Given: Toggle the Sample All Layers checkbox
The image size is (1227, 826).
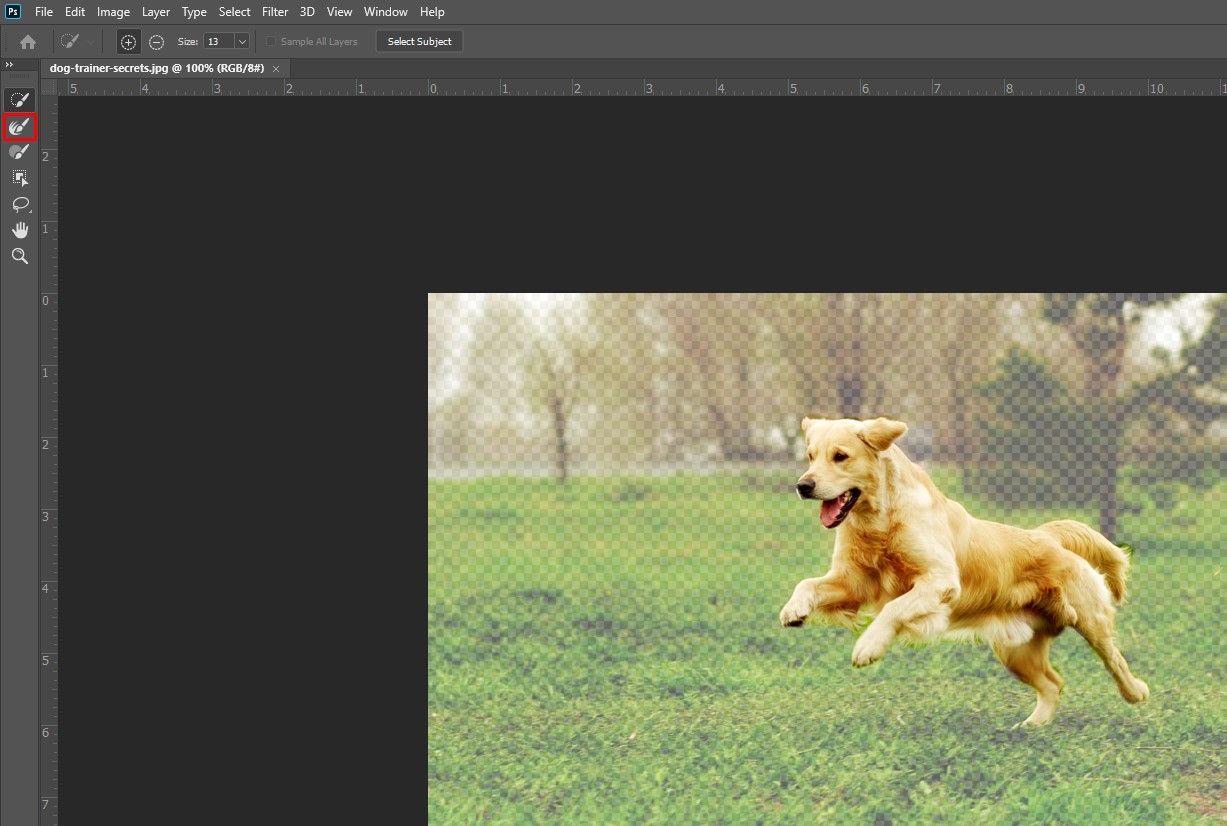Looking at the screenshot, I should 271,42.
